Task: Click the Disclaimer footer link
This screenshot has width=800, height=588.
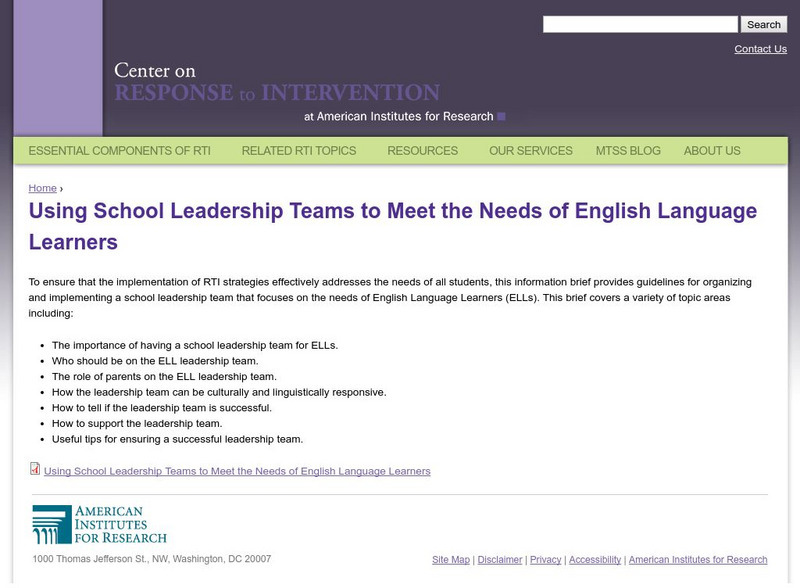Action: click(x=500, y=560)
